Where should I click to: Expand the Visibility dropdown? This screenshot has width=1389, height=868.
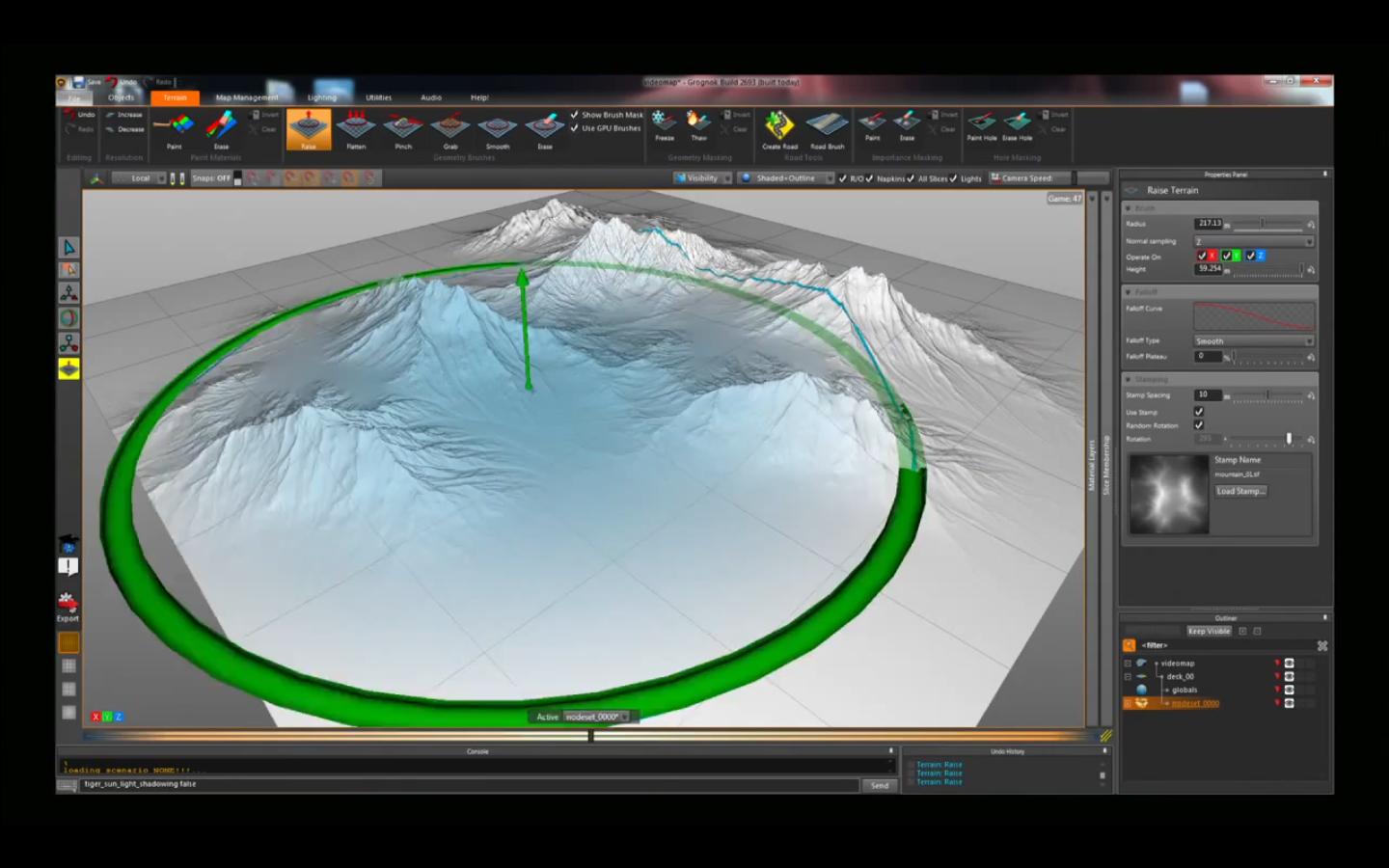[x=702, y=178]
